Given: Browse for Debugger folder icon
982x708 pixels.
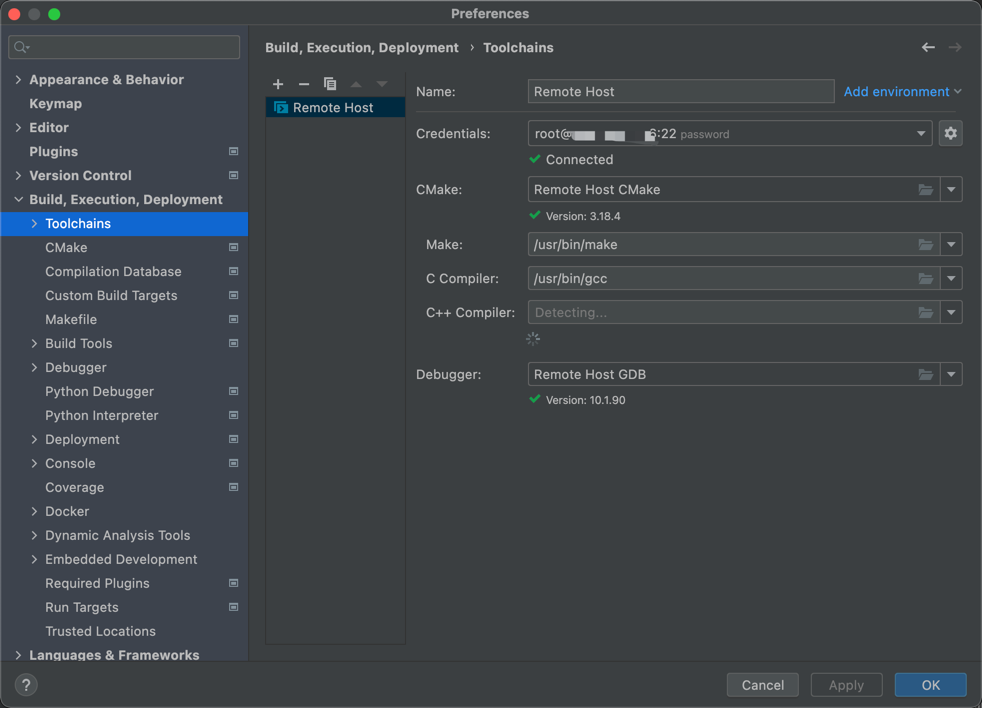Looking at the screenshot, I should coord(926,375).
